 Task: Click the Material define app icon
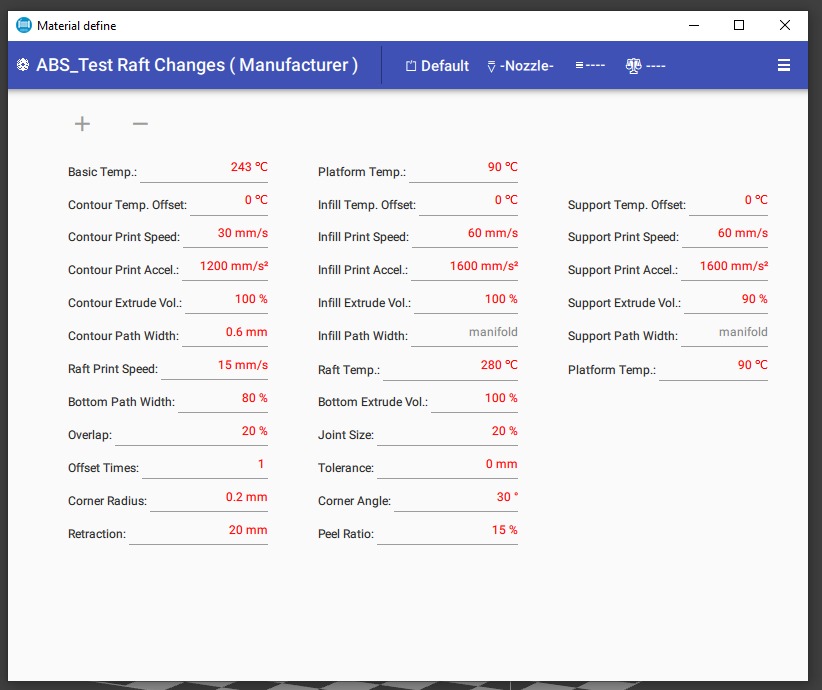click(24, 25)
